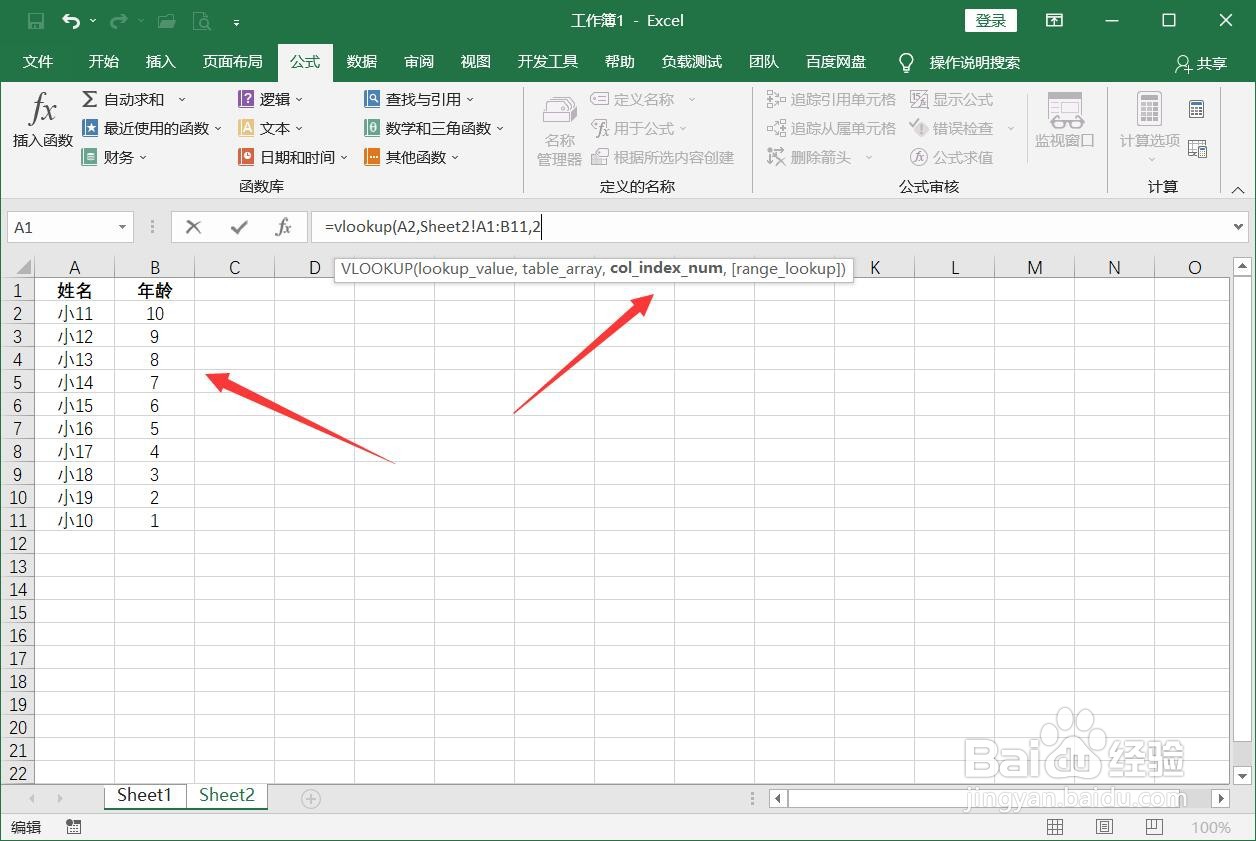Select the Sheet2 worksheet tab
This screenshot has height=841, width=1256.
(x=226, y=795)
